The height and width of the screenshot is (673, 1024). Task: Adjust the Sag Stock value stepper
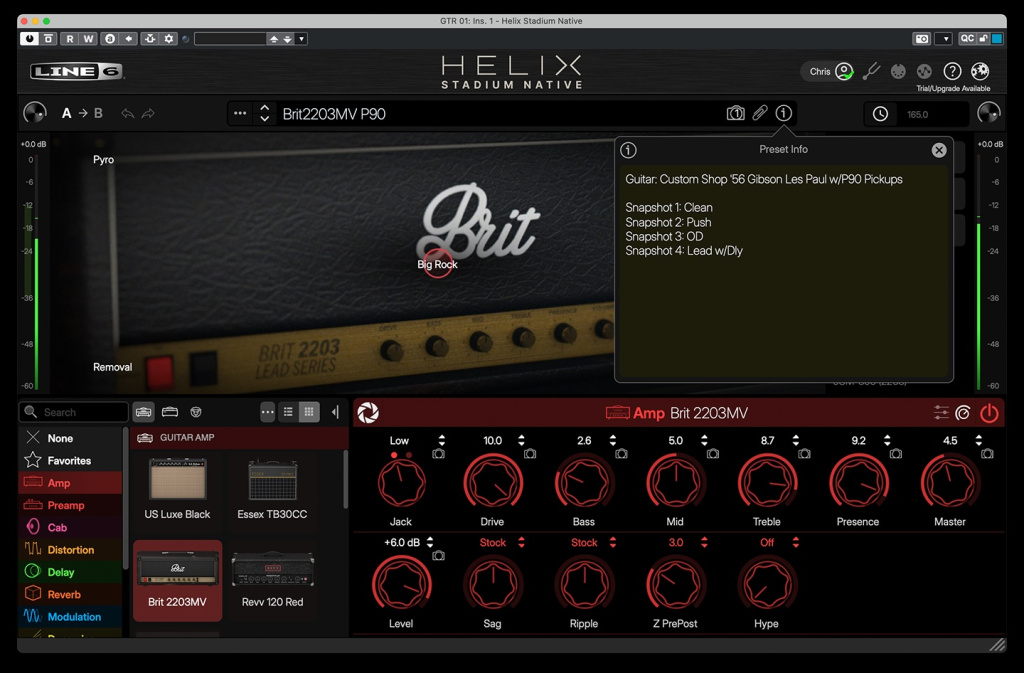521,542
